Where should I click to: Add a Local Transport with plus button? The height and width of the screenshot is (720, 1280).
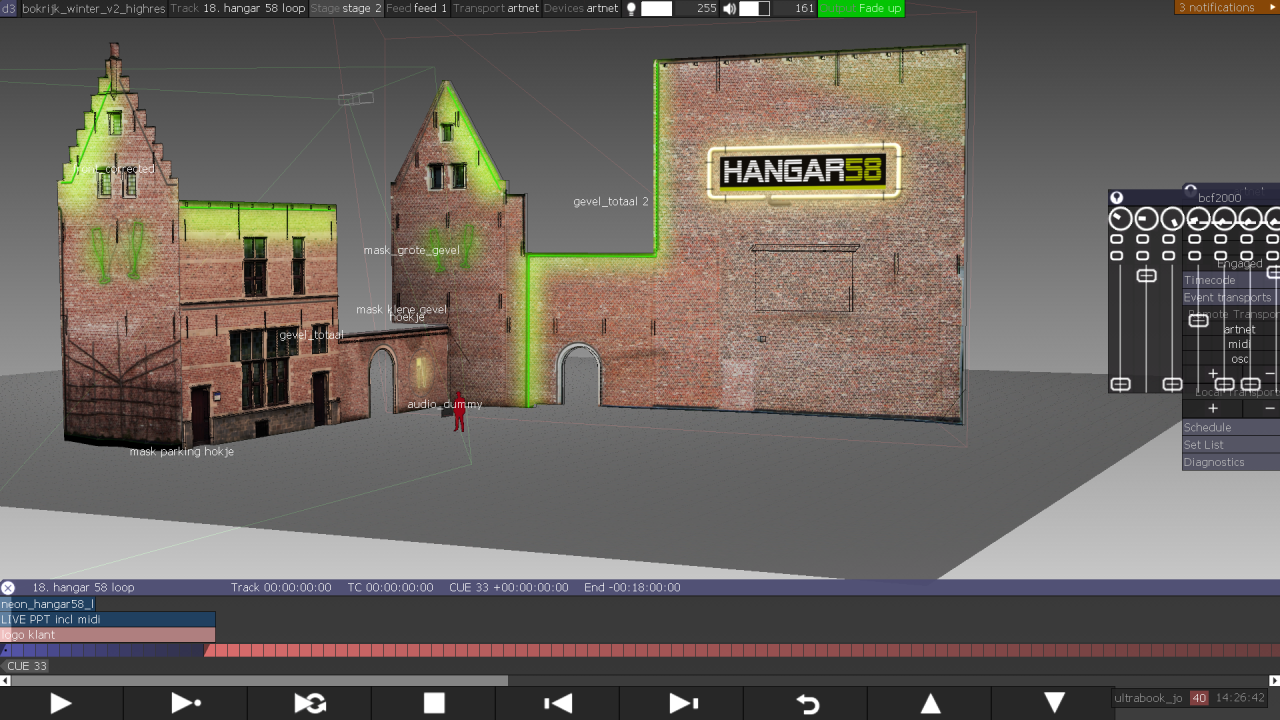click(1213, 408)
